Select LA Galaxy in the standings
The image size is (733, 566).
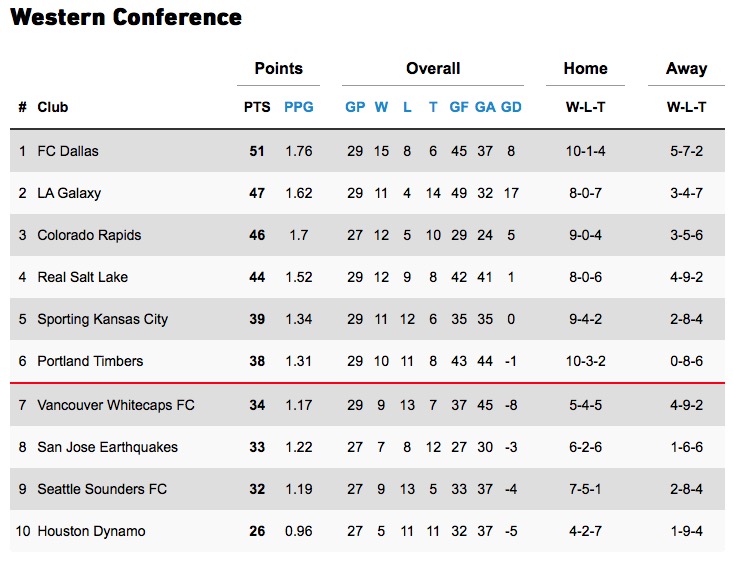point(69,193)
